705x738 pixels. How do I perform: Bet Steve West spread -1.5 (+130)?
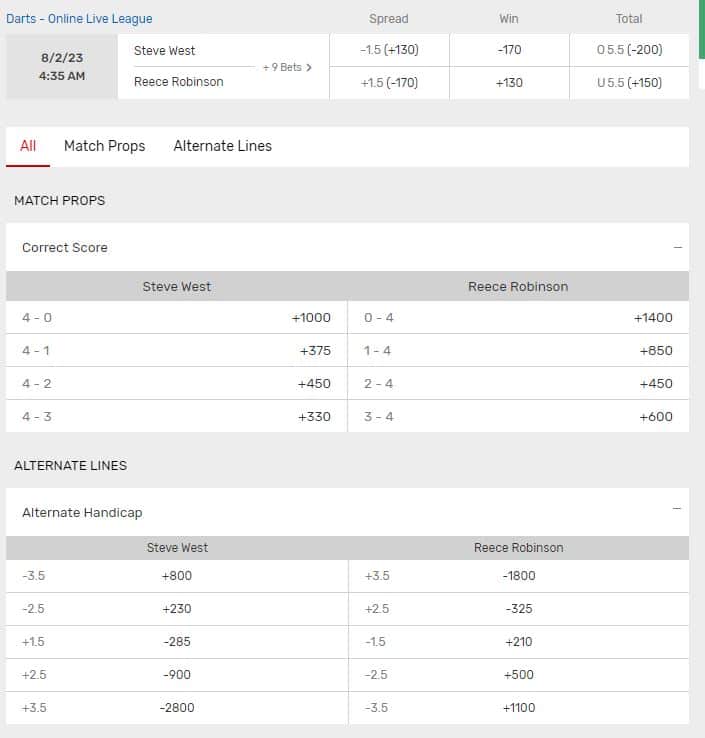point(389,50)
